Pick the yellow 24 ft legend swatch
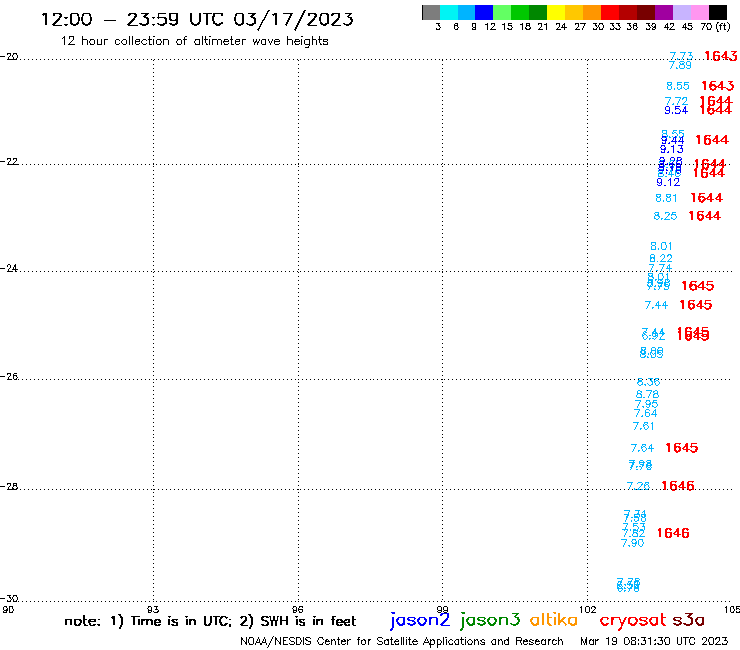Screen dimensions: 740x650 (x=556, y=12)
